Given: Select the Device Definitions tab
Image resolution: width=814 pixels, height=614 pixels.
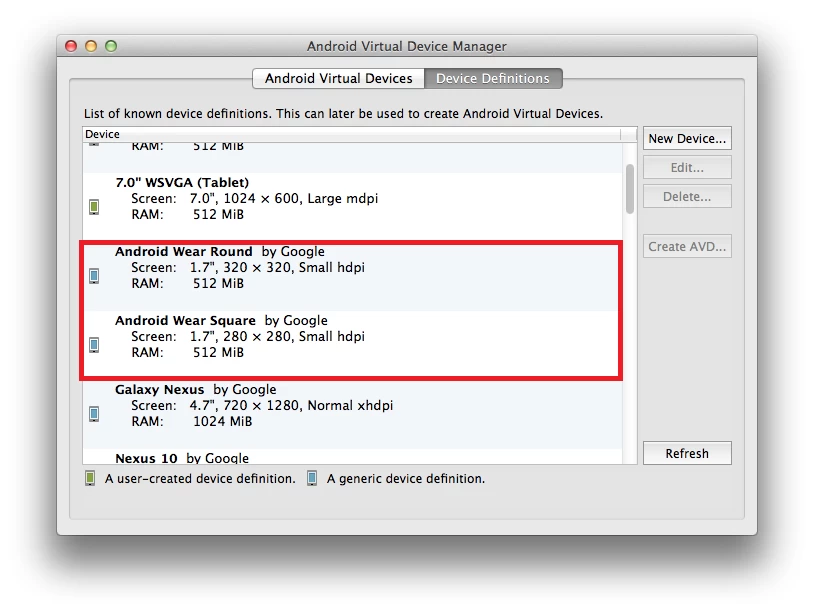Looking at the screenshot, I should (x=493, y=78).
